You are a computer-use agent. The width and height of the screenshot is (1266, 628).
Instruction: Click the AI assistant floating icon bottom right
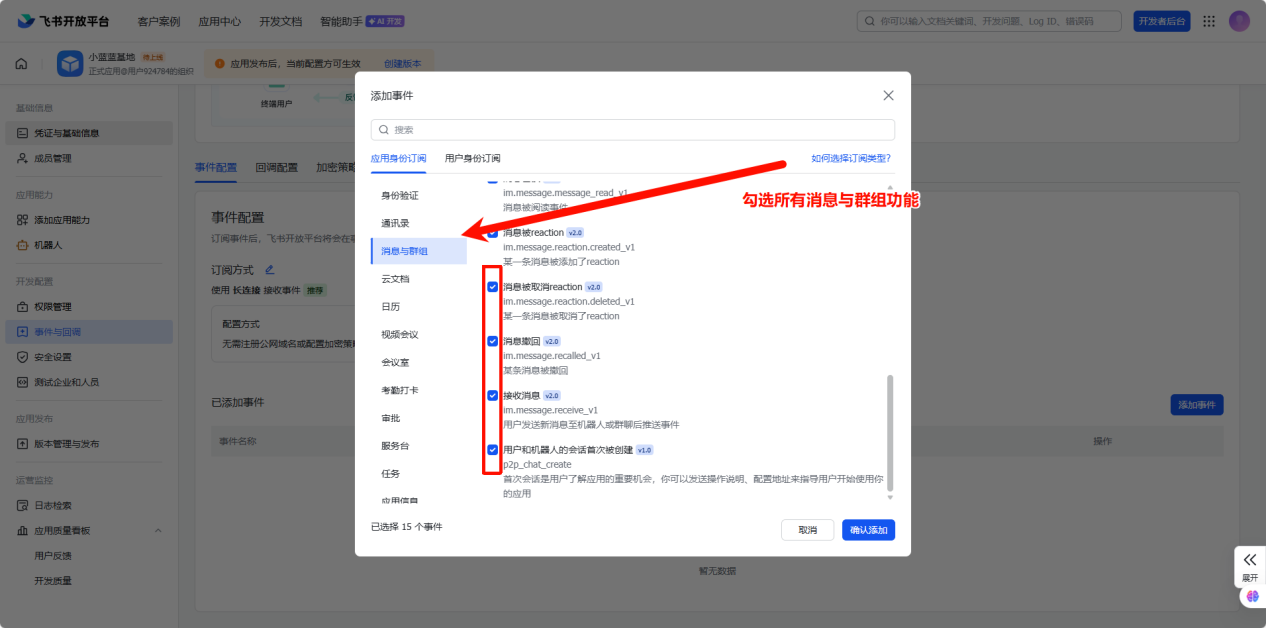1252,596
